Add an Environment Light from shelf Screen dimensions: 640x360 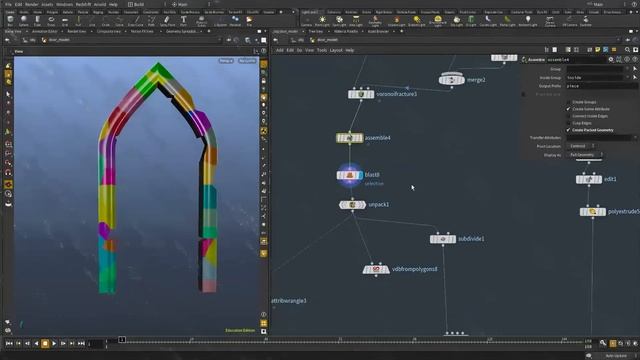pyautogui.click(x=438, y=21)
